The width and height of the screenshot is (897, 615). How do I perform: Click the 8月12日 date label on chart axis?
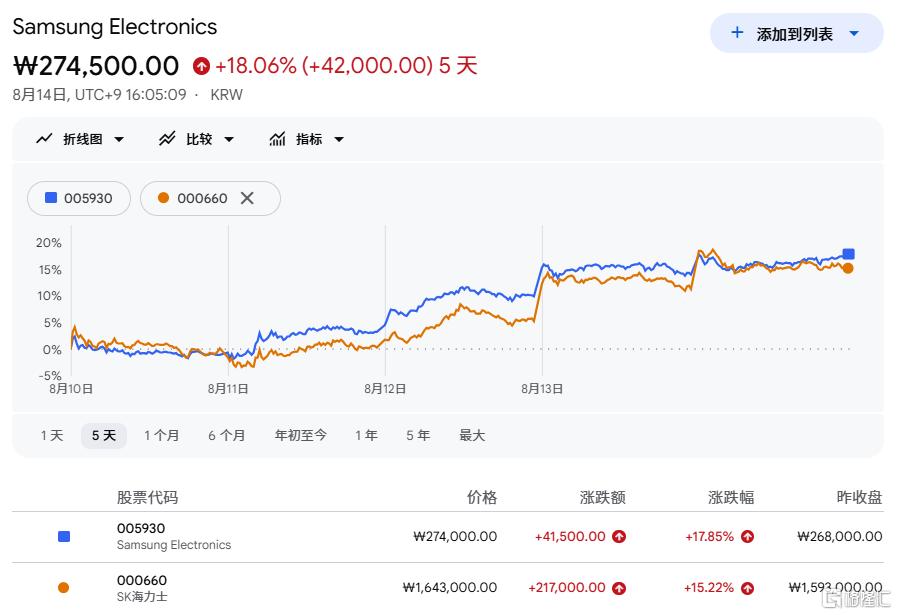[385, 389]
